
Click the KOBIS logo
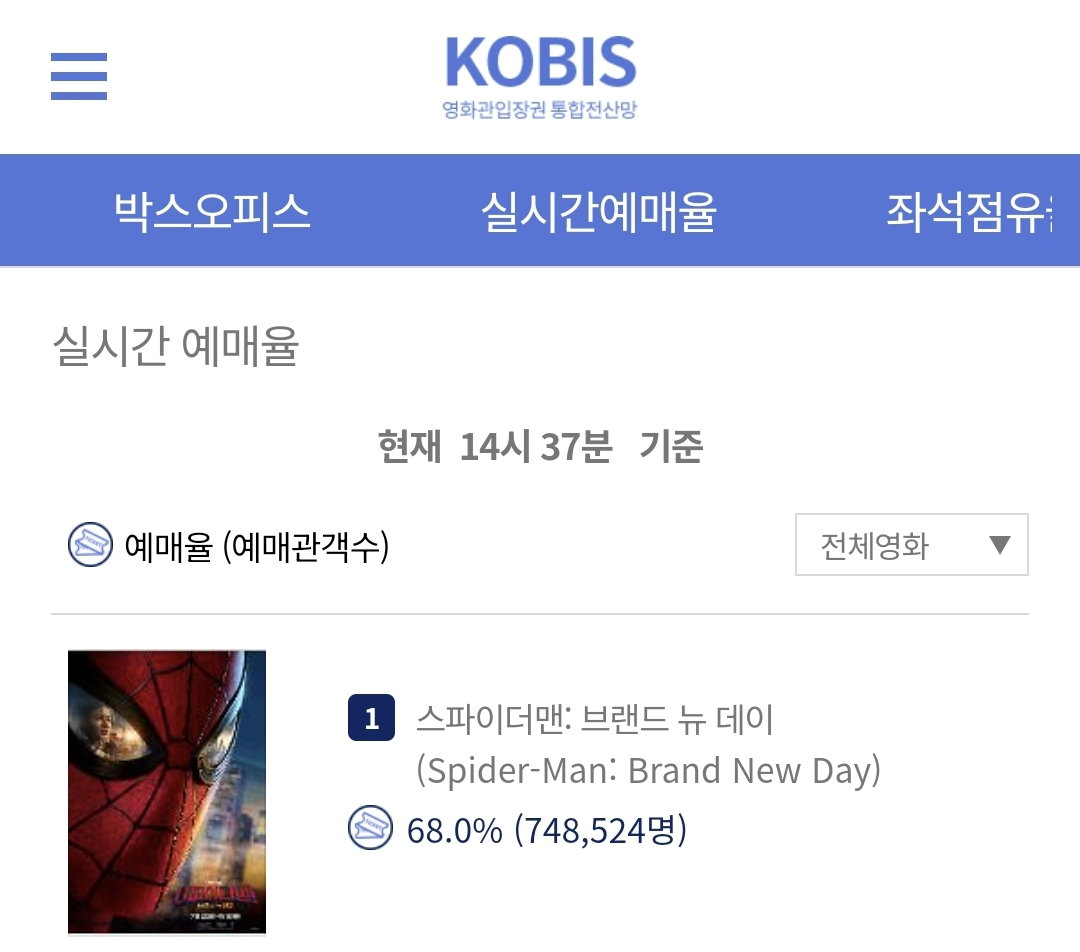pos(540,77)
